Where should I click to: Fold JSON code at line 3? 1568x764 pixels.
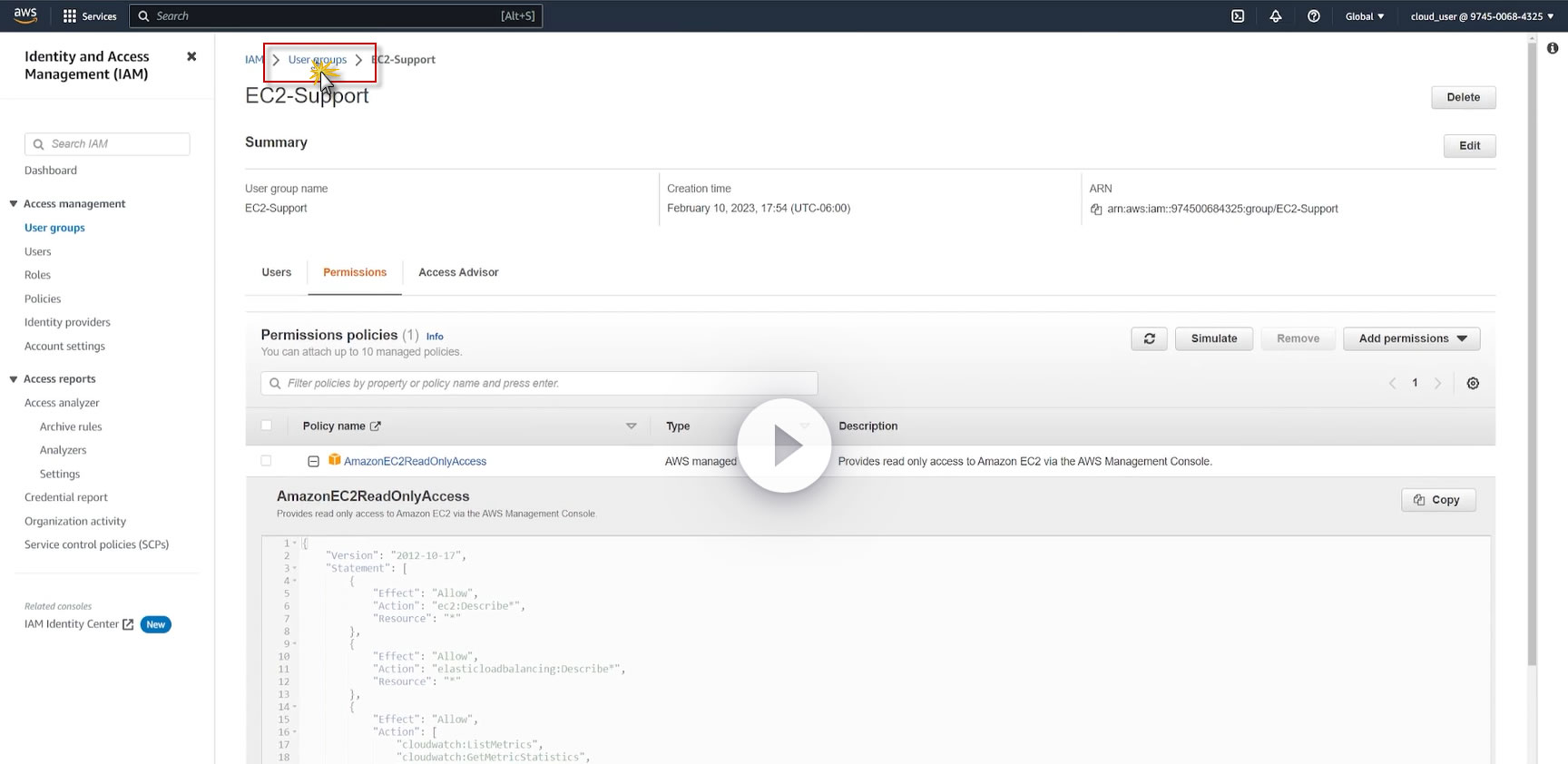point(294,569)
